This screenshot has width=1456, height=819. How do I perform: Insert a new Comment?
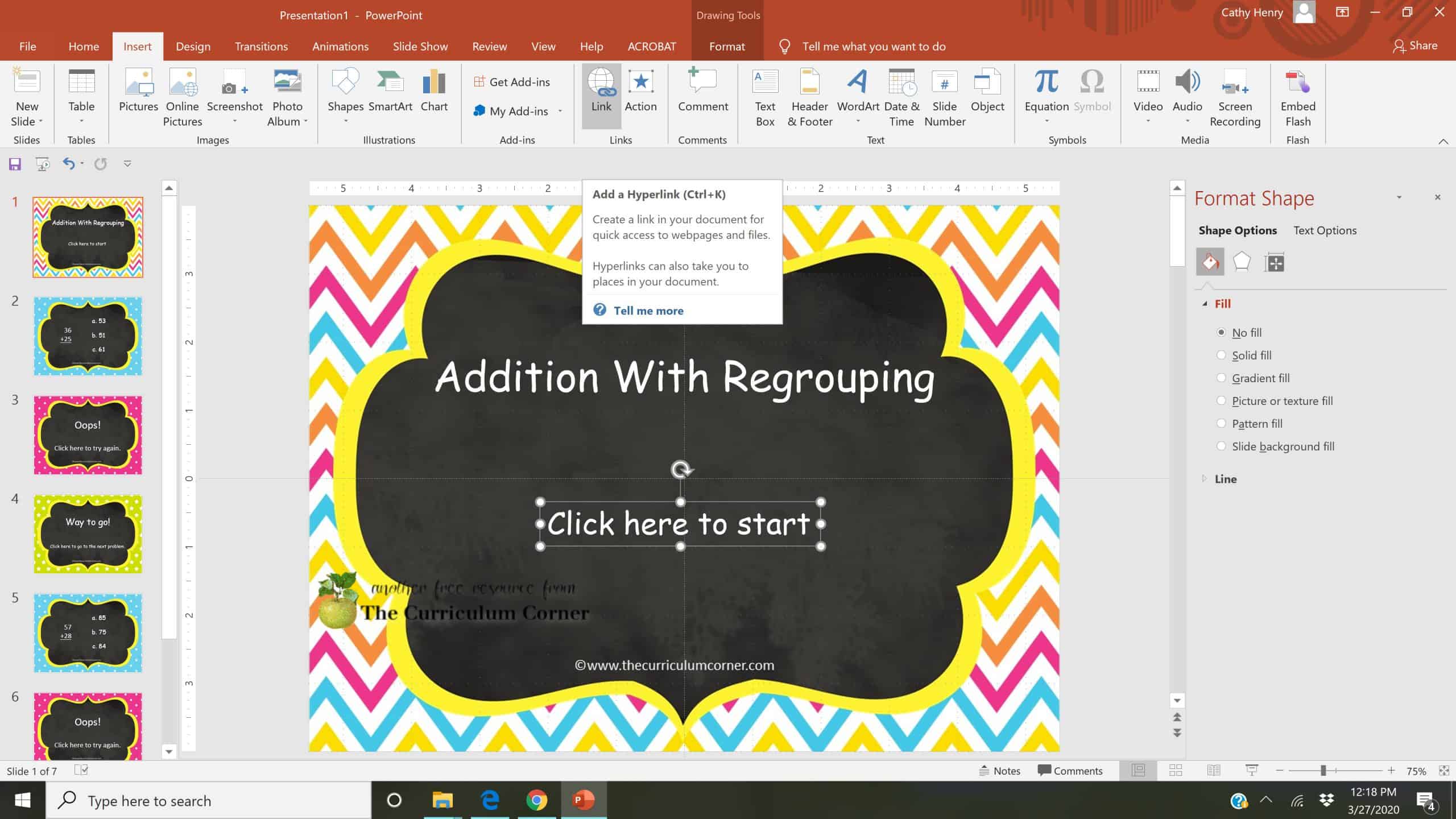pos(702,94)
